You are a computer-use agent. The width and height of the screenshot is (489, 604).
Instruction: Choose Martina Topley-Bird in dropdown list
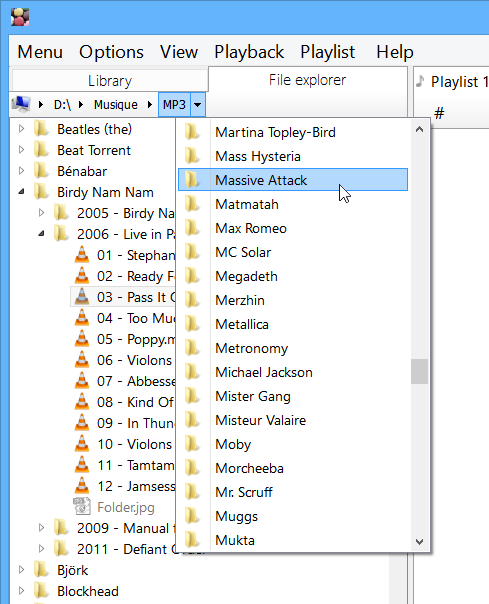(293, 132)
